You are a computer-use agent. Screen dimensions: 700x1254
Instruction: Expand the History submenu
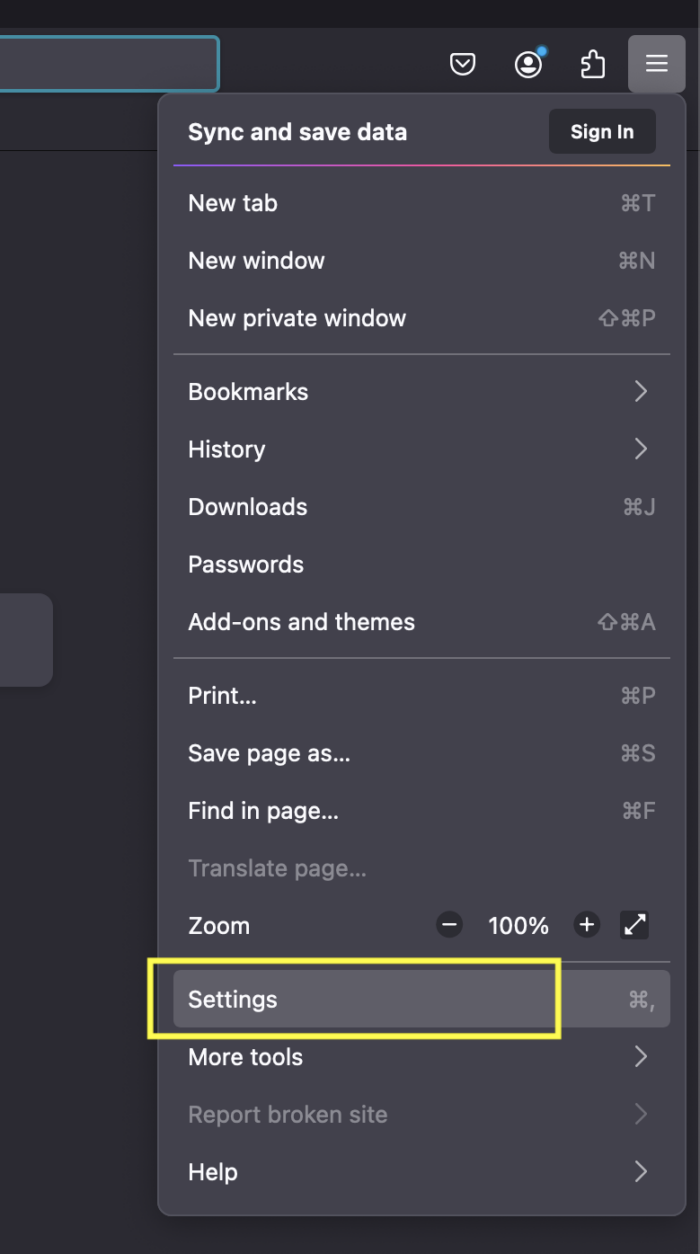226,449
